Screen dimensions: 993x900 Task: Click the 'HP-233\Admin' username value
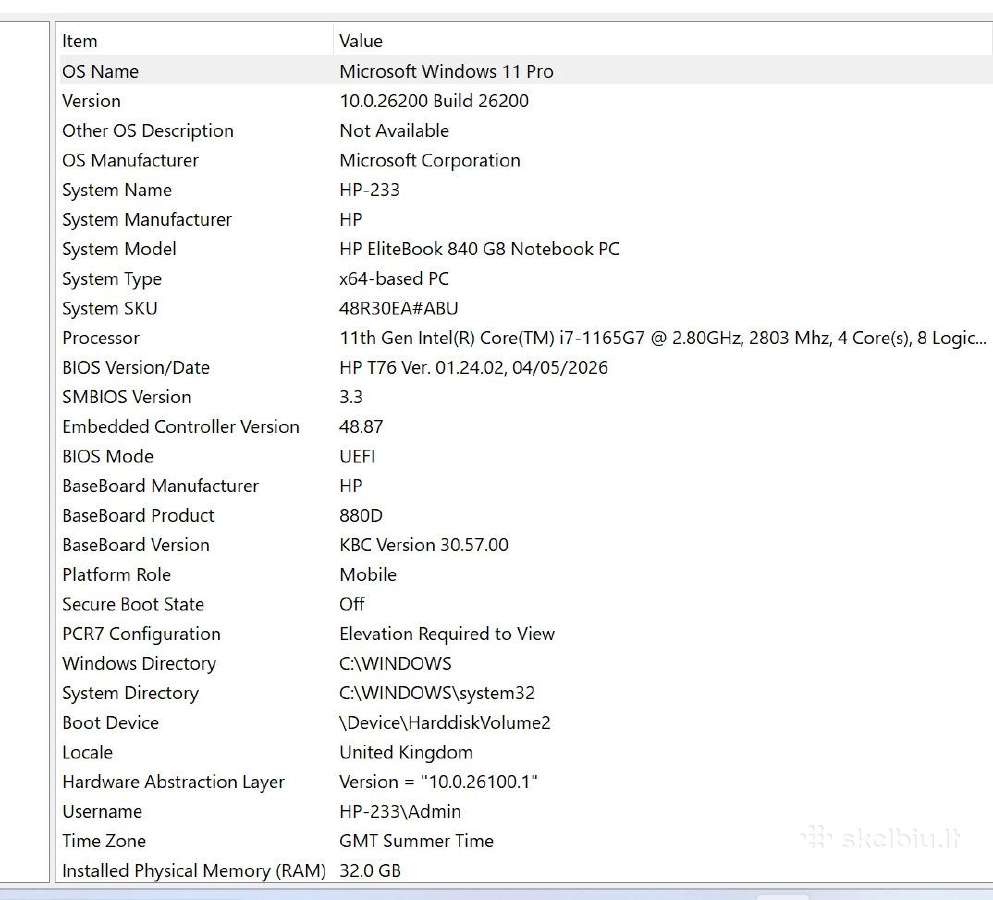[400, 812]
